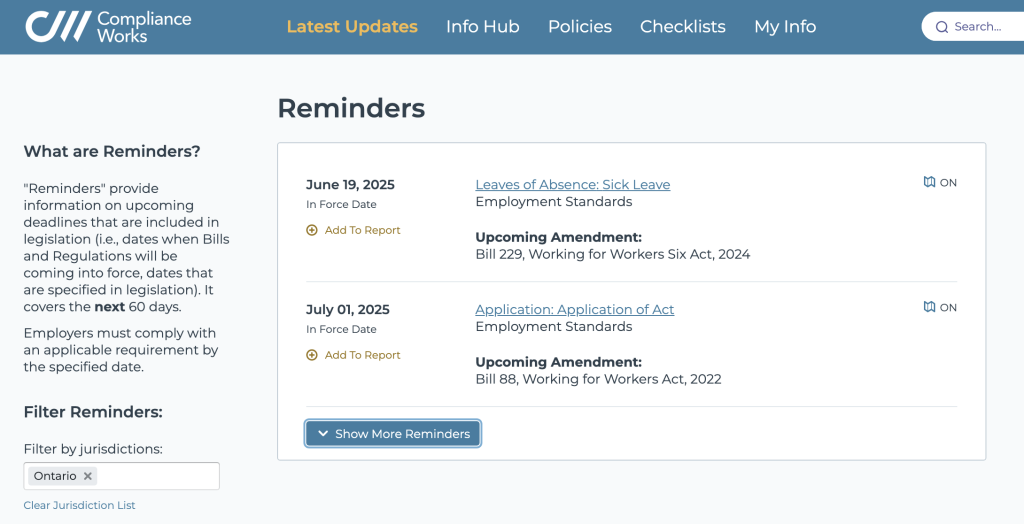This screenshot has height=524, width=1024.
Task: Click the plus icon for June 19 reminder
Action: pyautogui.click(x=312, y=230)
